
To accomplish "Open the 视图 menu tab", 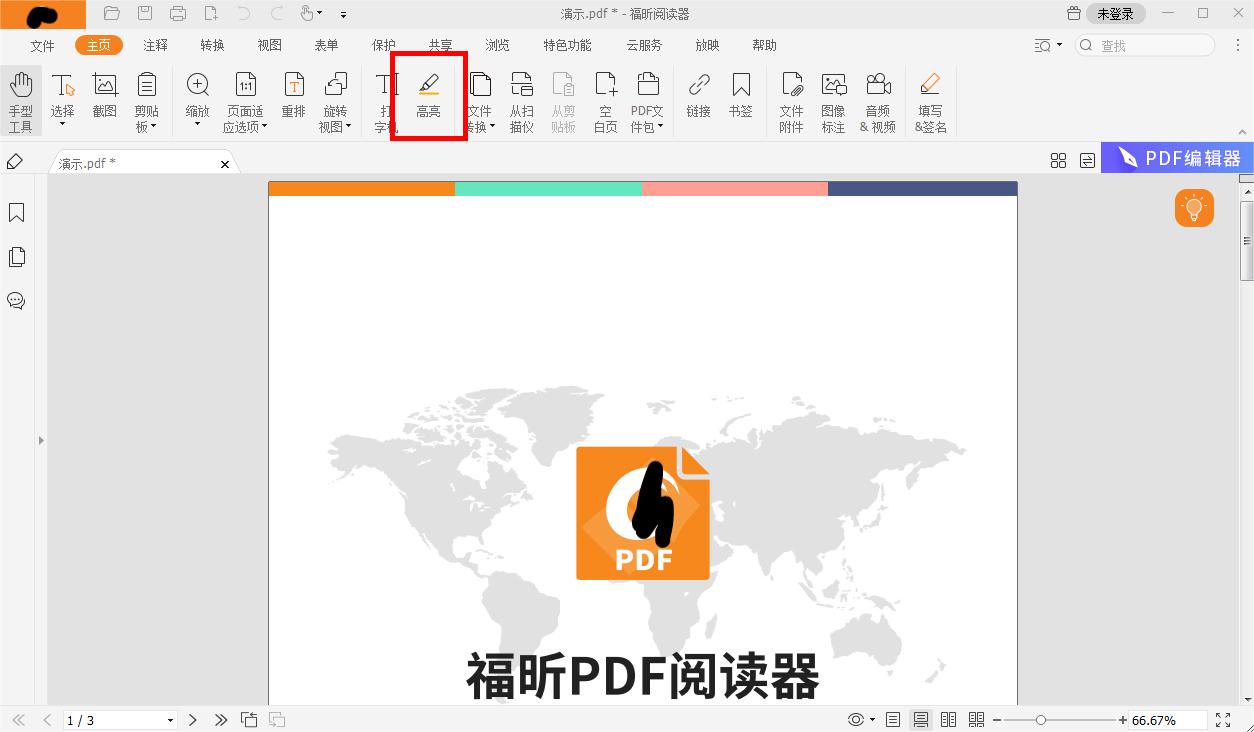I will [x=268, y=45].
